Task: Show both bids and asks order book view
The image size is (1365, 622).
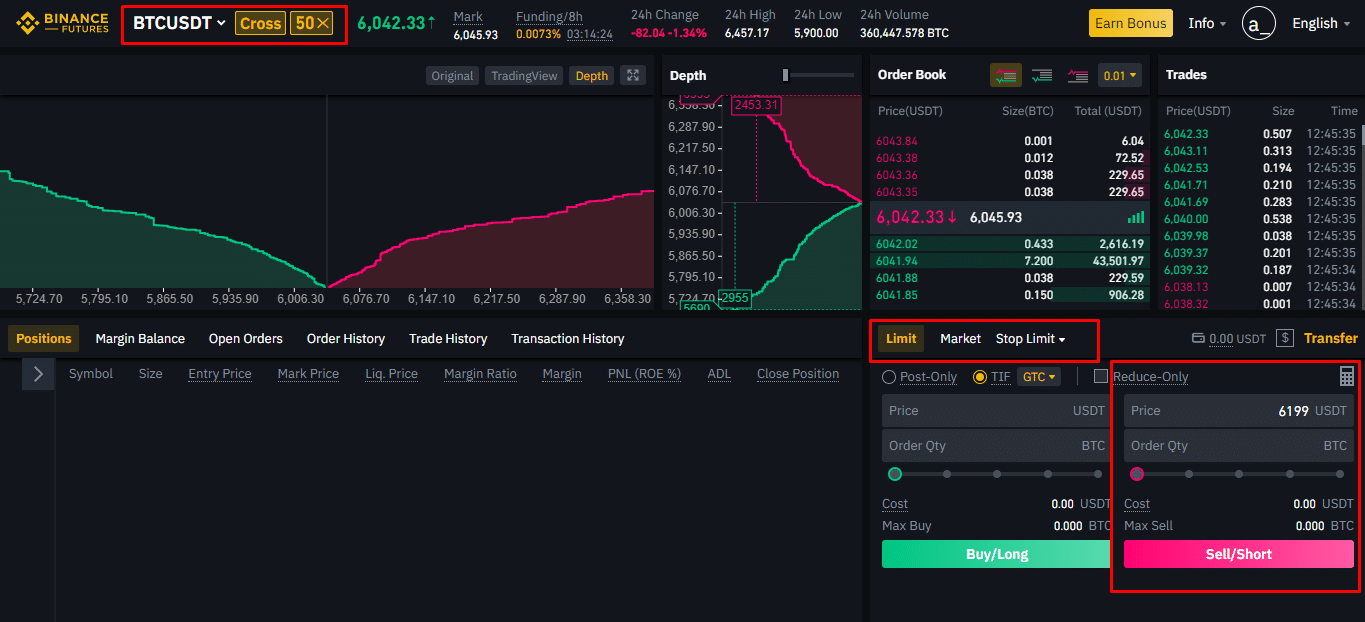Action: [x=1006, y=75]
